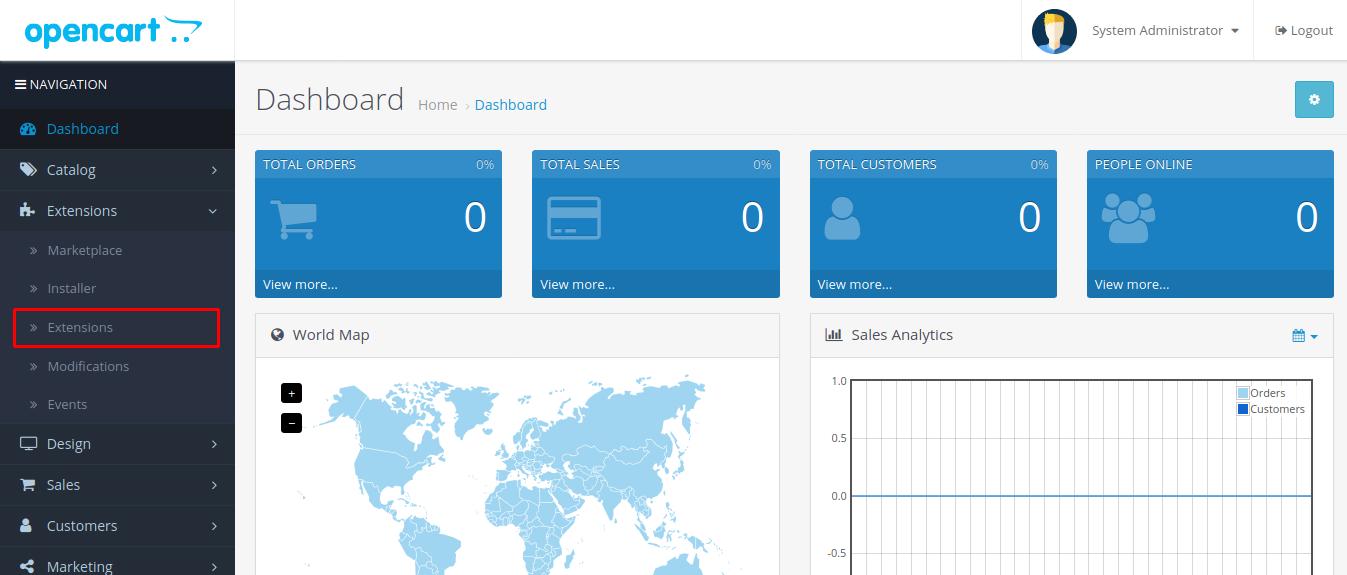Open the dashboard settings gear button
Viewport: 1347px width, 575px height.
[1314, 100]
